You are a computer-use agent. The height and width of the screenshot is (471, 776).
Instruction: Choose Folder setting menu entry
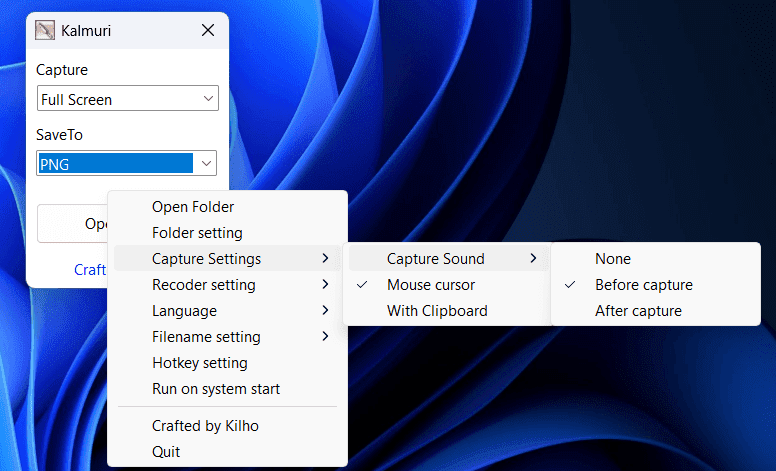click(x=227, y=233)
